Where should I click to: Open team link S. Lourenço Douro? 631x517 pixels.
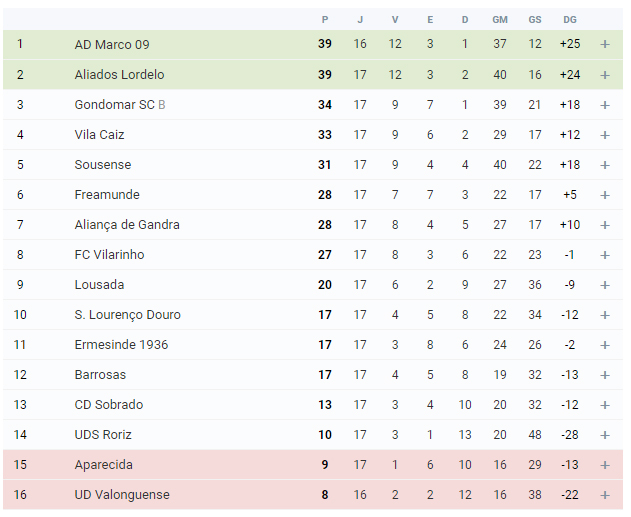pyautogui.click(x=128, y=315)
